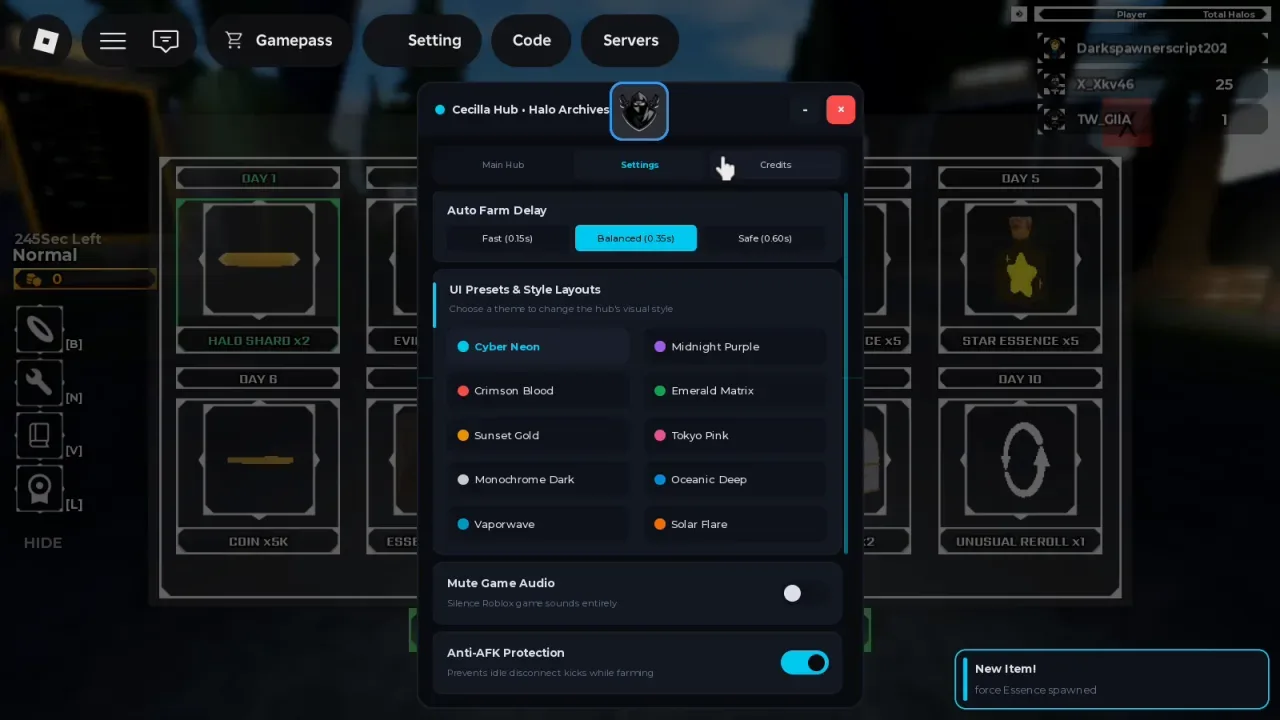Screen dimensions: 1280x720
Task: Click the New Item! notification
Action: 1112,679
